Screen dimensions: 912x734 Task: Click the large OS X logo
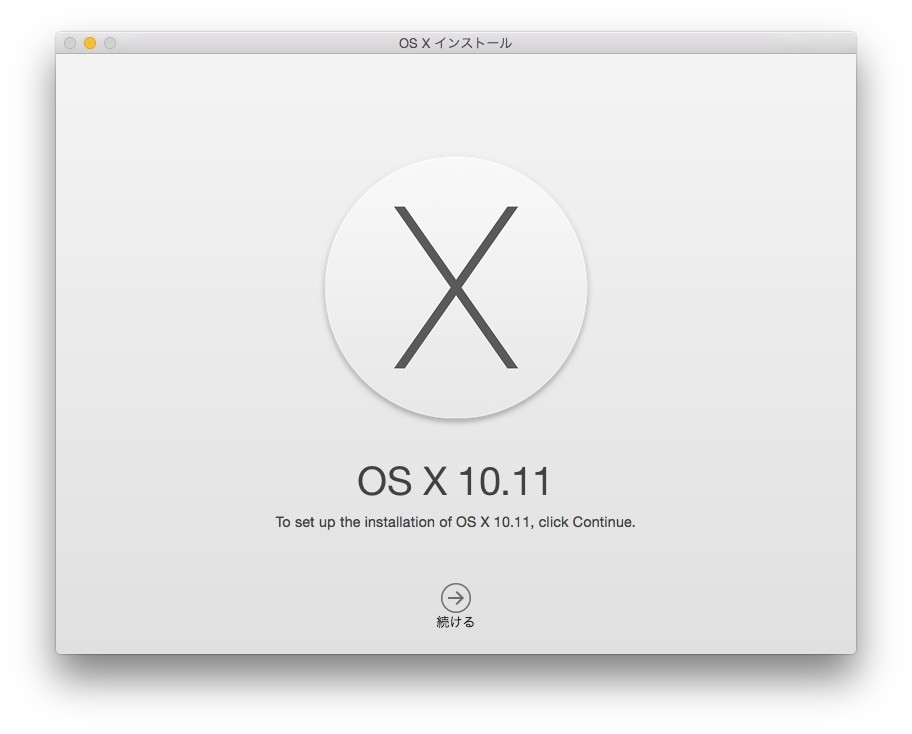455,287
